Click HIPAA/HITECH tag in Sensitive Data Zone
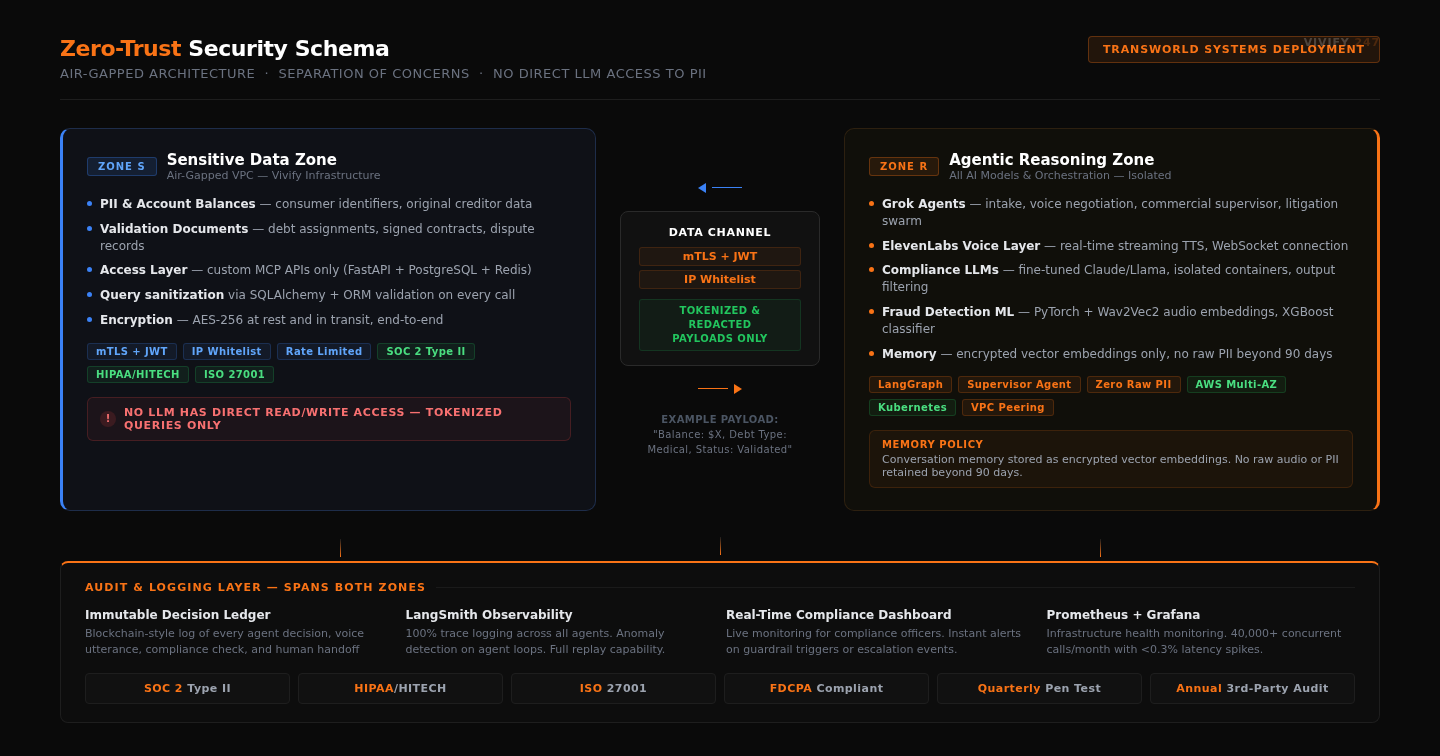Image resolution: width=1440 pixels, height=756 pixels. pyautogui.click(x=138, y=375)
